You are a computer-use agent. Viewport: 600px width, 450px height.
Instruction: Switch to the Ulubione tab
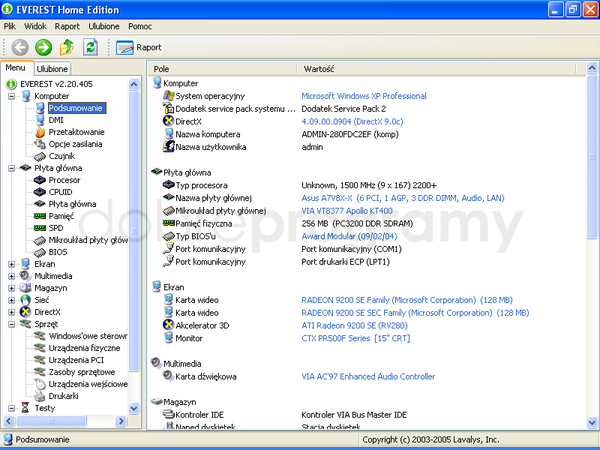tap(52, 69)
